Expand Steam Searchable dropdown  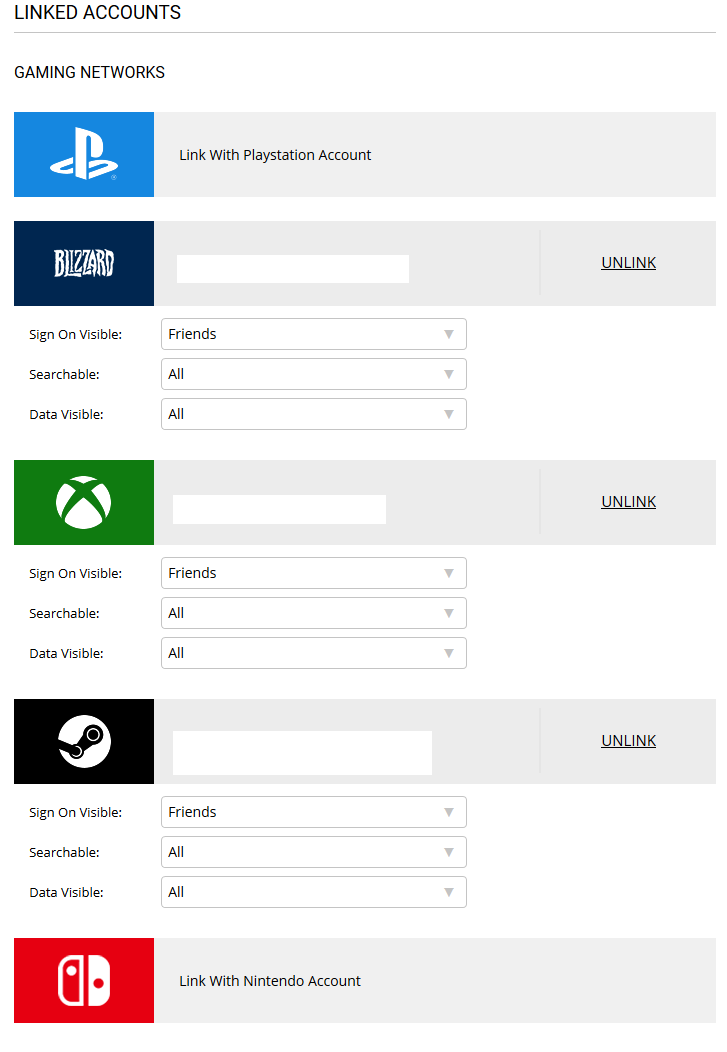pos(314,852)
